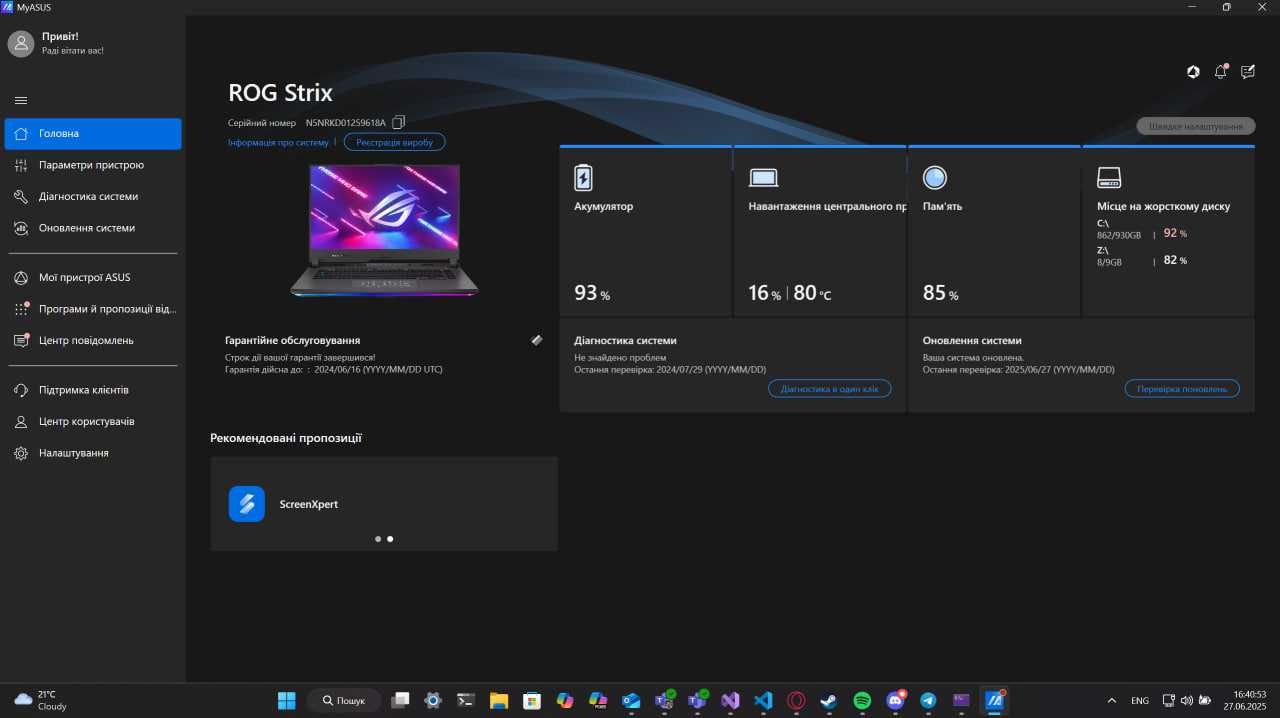Click the ENG language indicator

click(1140, 700)
